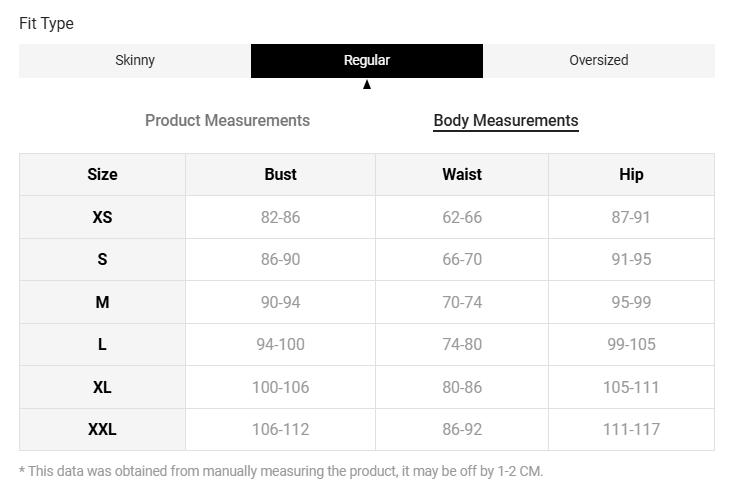
Task: Click the Waist column header
Action: (462, 174)
